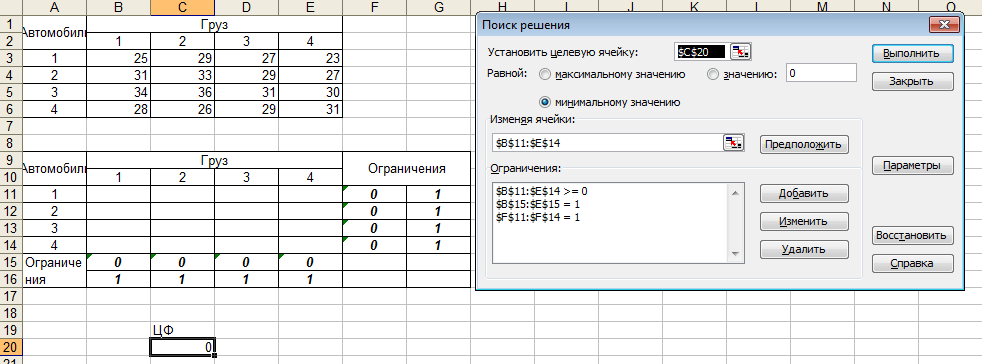Select column F header
Screen dimensions: 982x364
(374, 7)
